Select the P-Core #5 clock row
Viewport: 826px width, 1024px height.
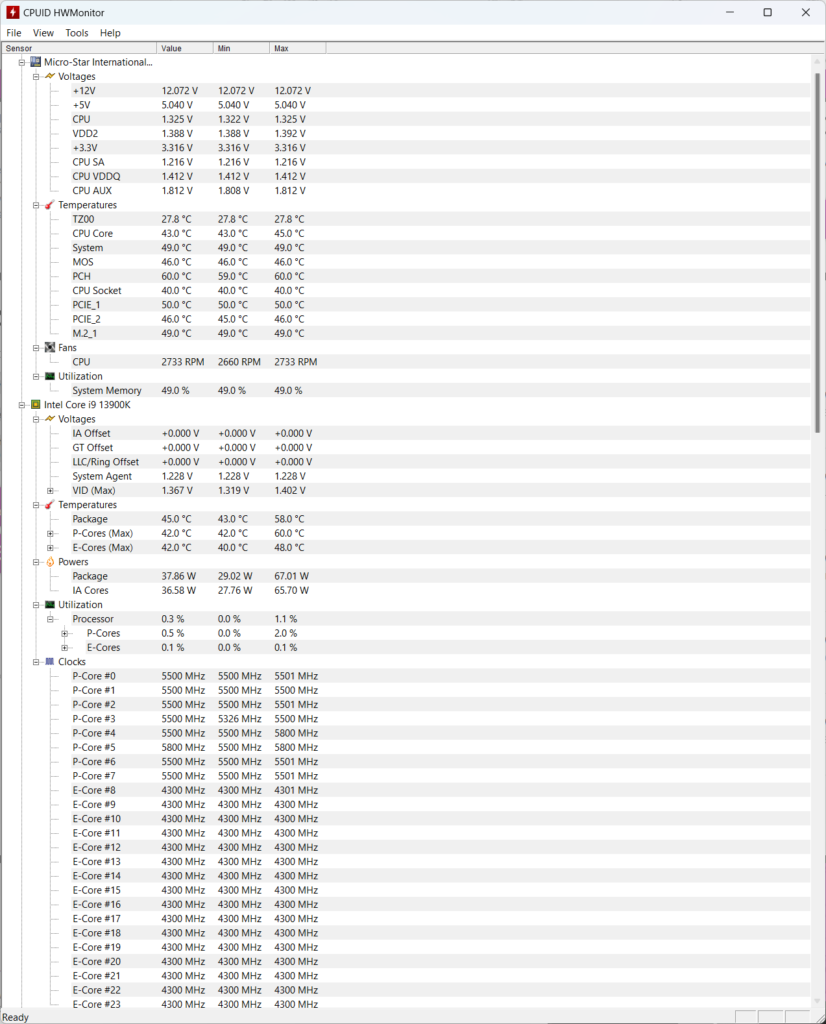pos(94,747)
